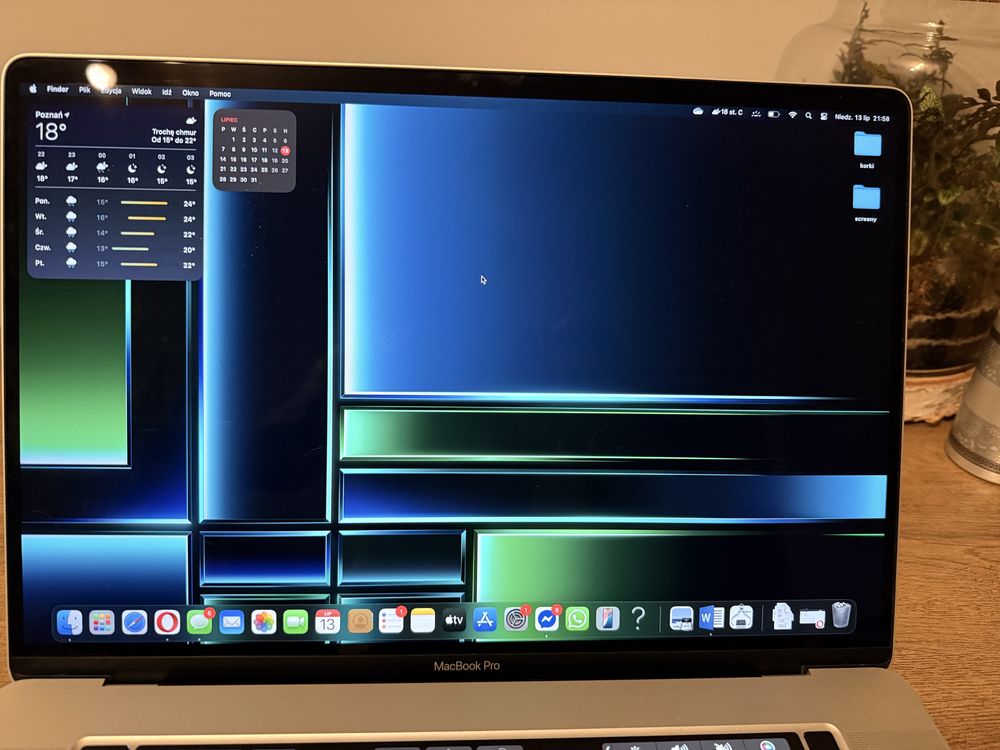
Task: Open the Notes app
Action: [422, 621]
